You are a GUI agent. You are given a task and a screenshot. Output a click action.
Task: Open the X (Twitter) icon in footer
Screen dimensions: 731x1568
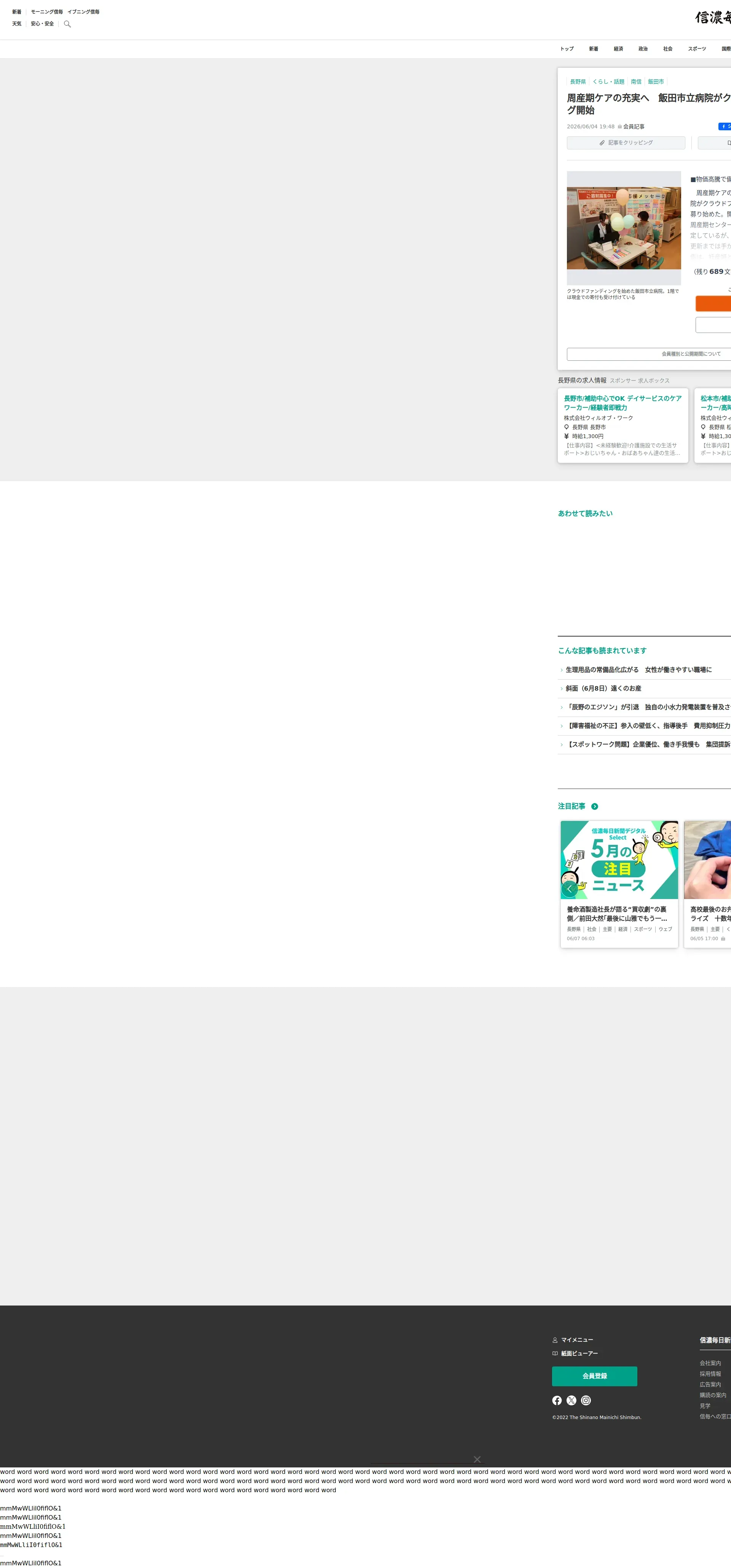click(571, 1401)
